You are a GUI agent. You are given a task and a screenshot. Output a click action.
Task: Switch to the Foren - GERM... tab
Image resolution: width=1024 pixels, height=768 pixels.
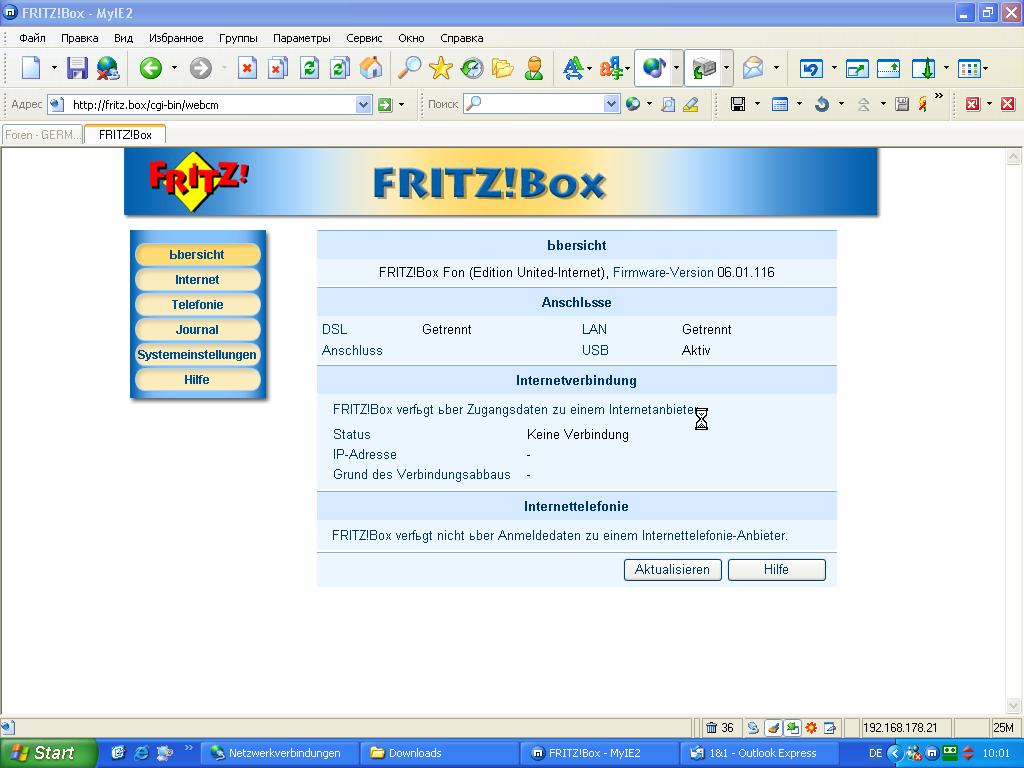pyautogui.click(x=42, y=135)
